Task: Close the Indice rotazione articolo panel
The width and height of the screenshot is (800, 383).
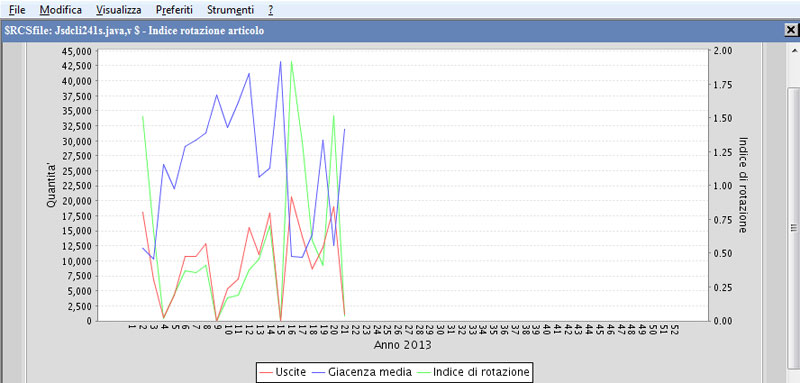Action: [x=792, y=31]
